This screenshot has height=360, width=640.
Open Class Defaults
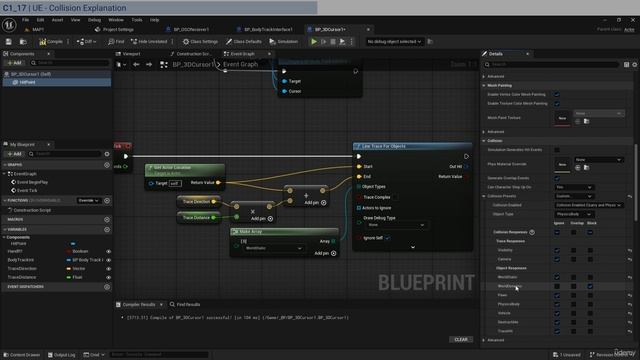pyautogui.click(x=244, y=42)
